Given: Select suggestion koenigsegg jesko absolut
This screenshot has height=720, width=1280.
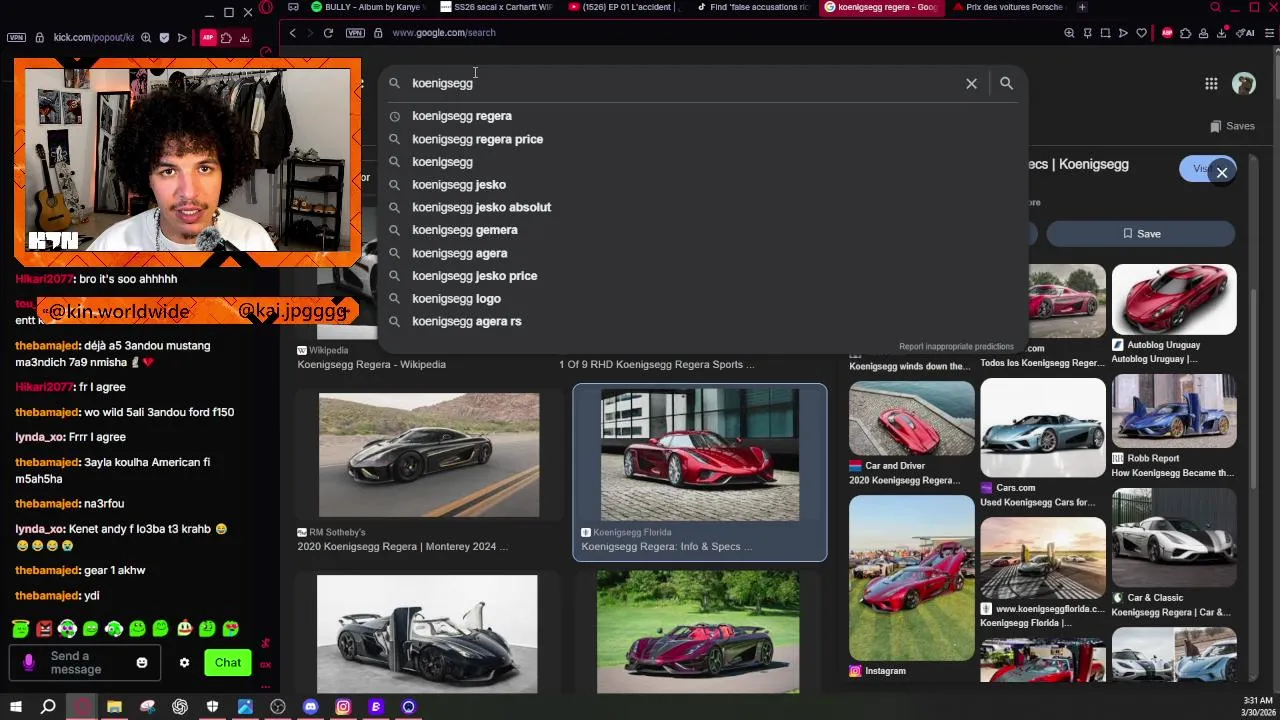Looking at the screenshot, I should (481, 207).
